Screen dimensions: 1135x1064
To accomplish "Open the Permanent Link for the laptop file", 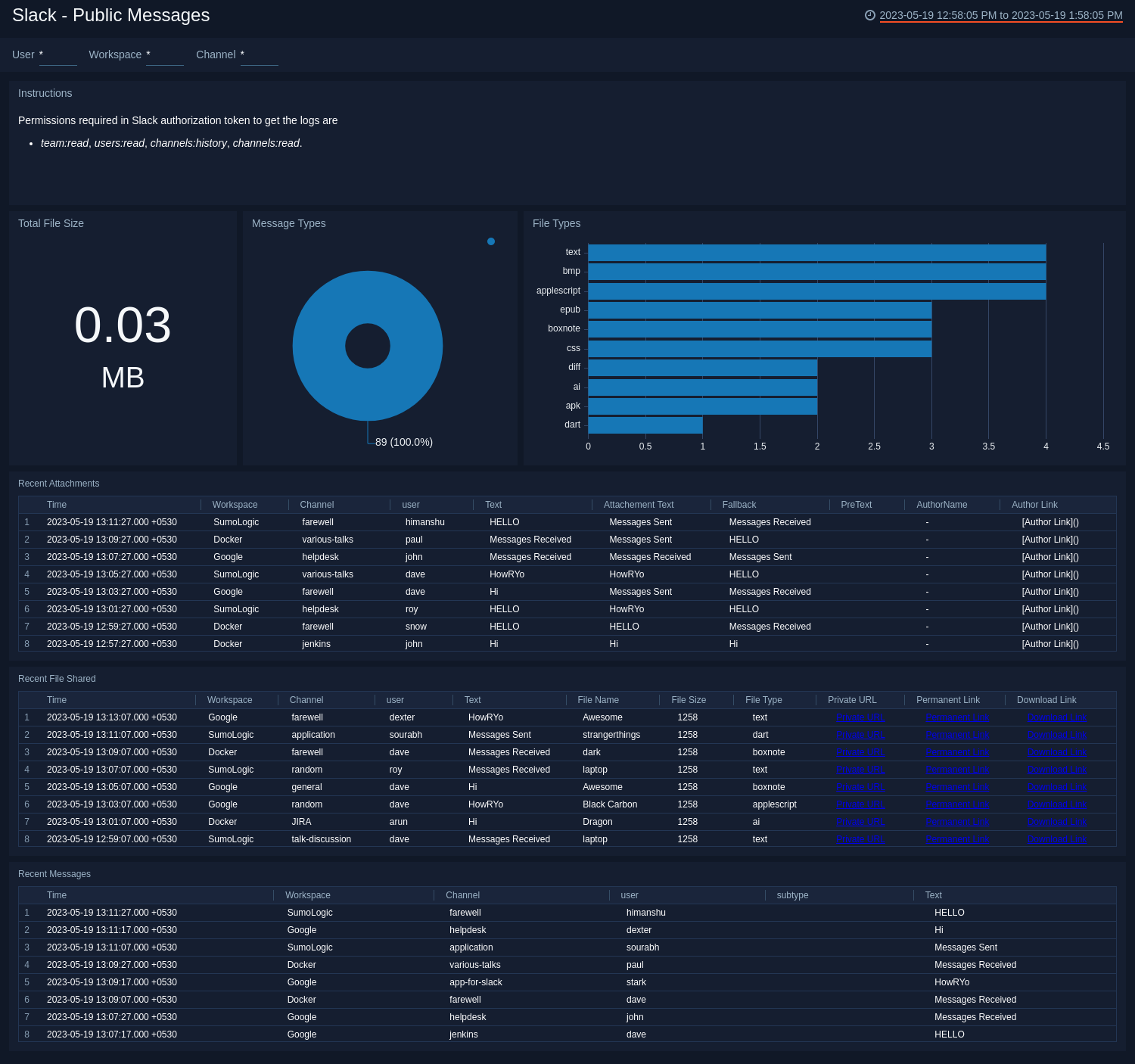I will tap(957, 770).
